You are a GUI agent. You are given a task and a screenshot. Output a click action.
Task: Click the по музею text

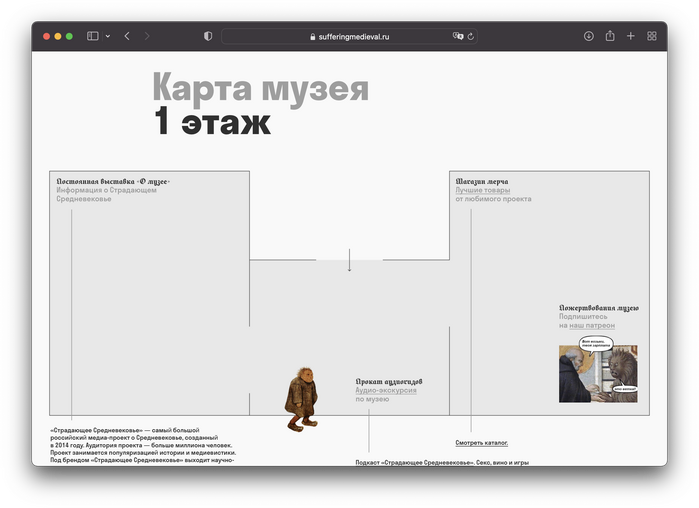tap(372, 399)
